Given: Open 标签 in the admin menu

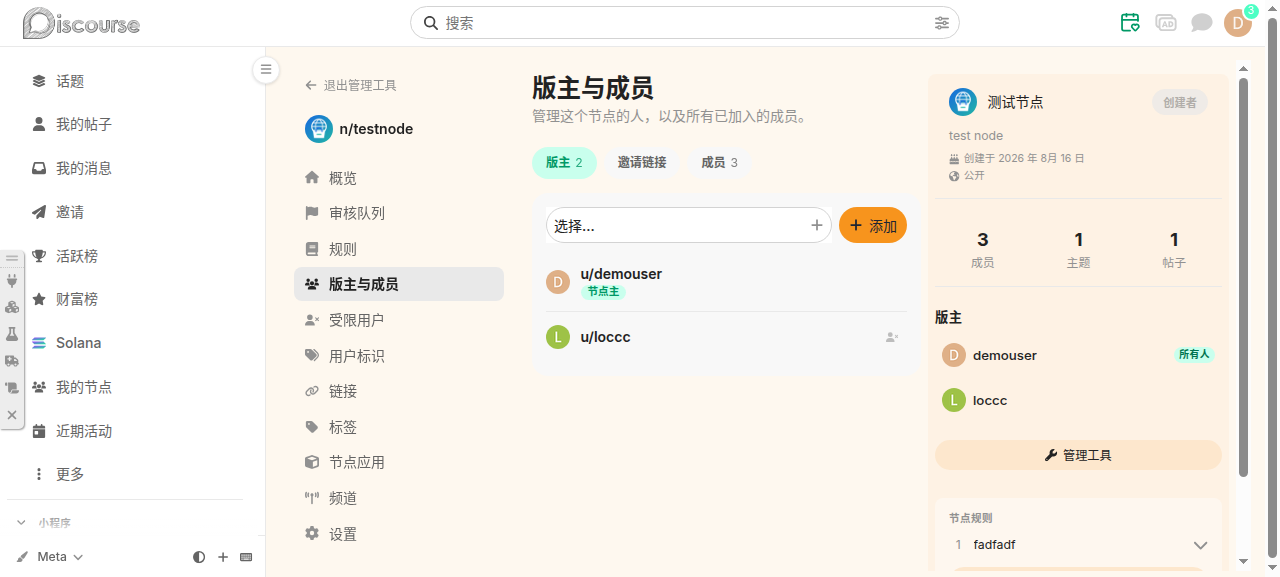Looking at the screenshot, I should tap(399, 427).
